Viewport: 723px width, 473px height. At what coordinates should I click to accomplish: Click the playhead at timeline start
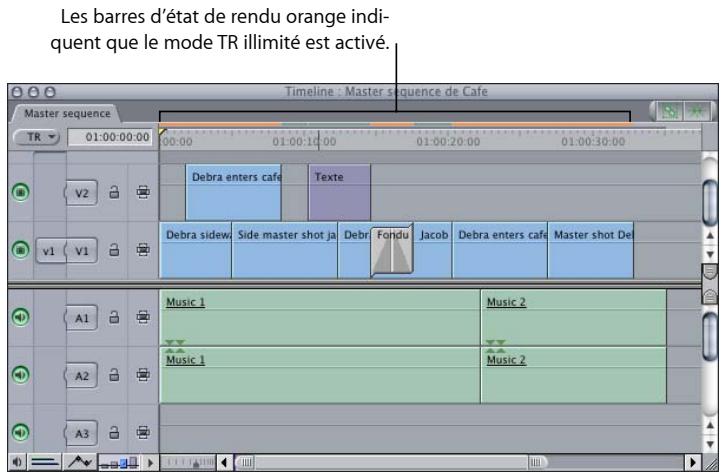pos(162,132)
